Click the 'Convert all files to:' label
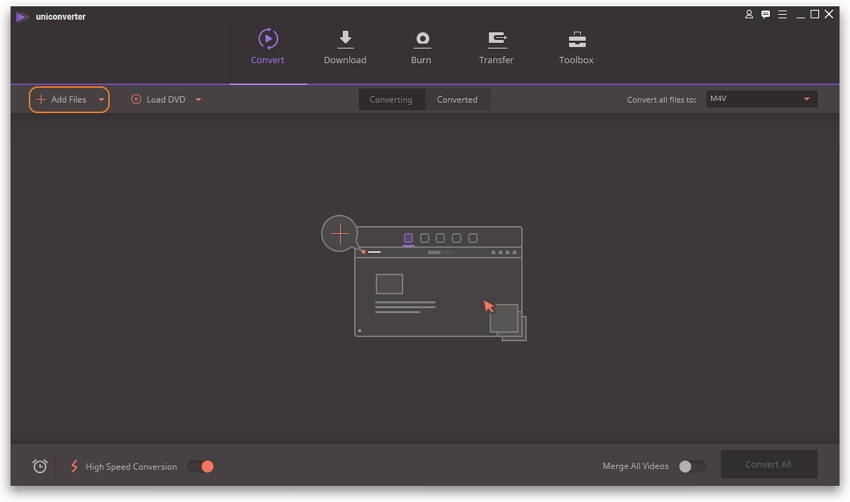The width and height of the screenshot is (850, 502). [x=661, y=100]
